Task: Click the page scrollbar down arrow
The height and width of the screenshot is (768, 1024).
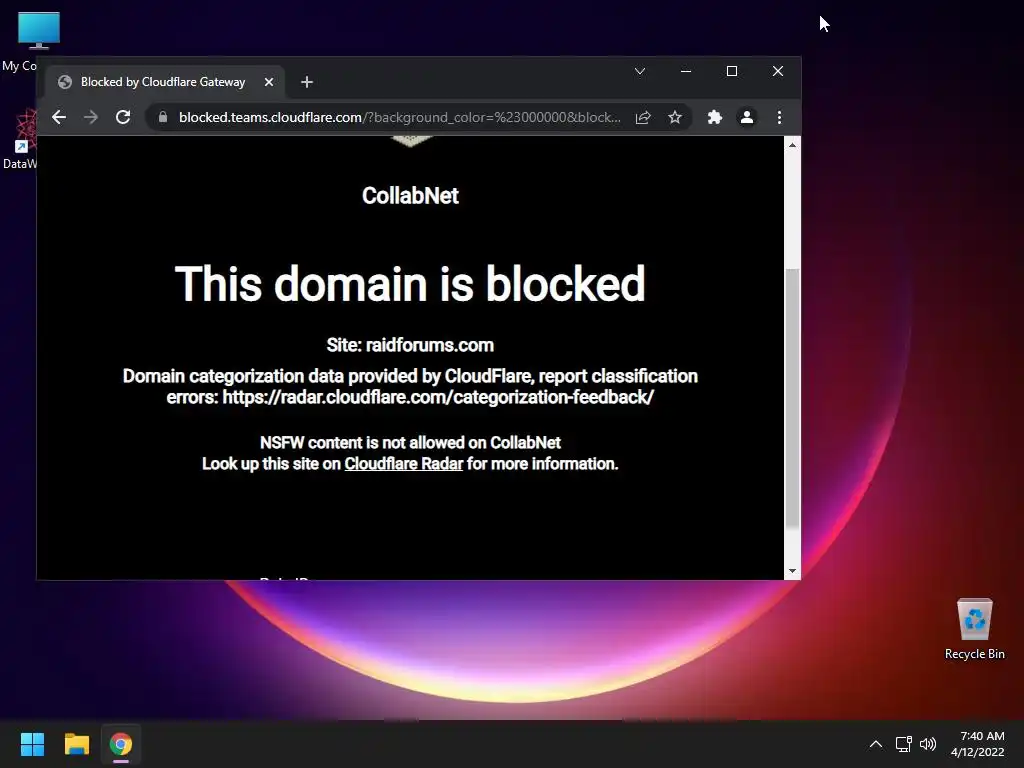Action: [792, 571]
